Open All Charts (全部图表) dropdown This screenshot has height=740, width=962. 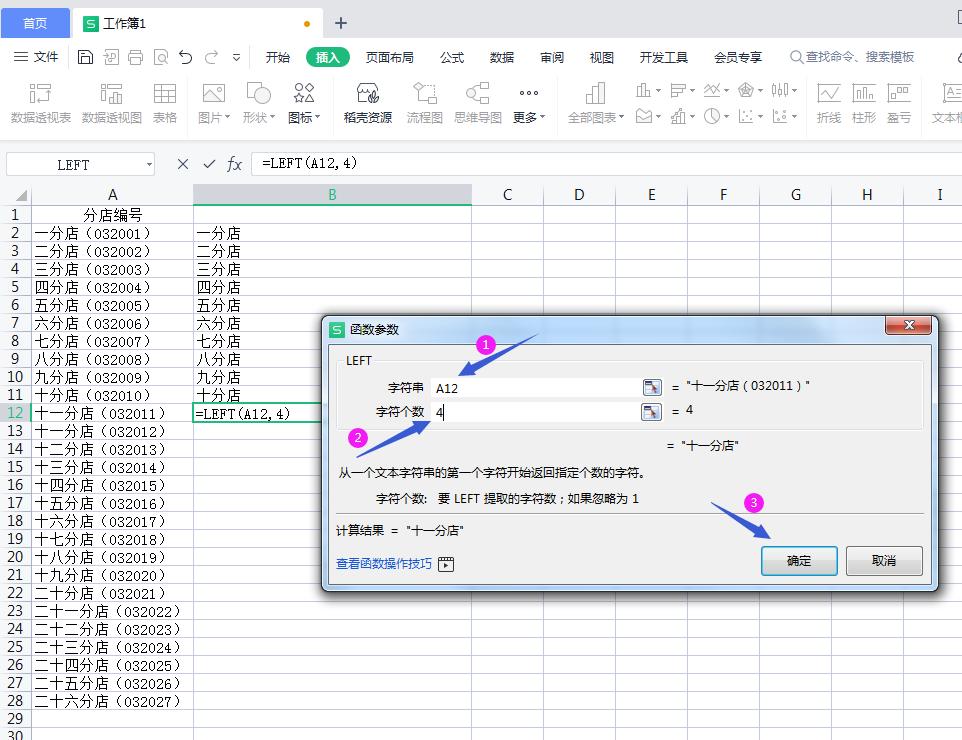pyautogui.click(x=595, y=103)
